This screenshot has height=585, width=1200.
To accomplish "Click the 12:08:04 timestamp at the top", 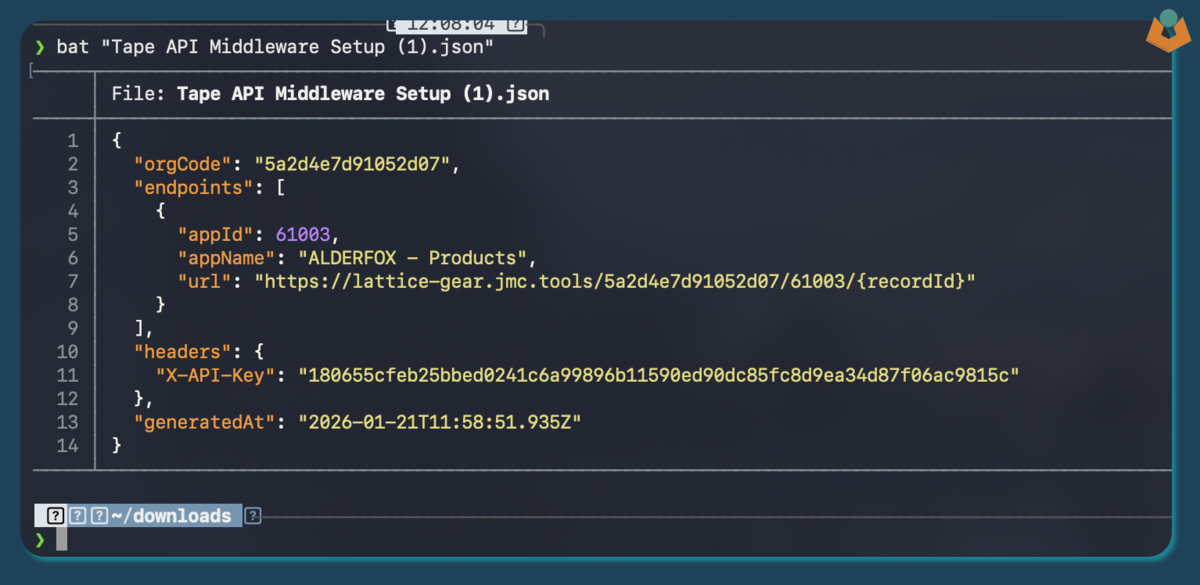I will pos(451,24).
